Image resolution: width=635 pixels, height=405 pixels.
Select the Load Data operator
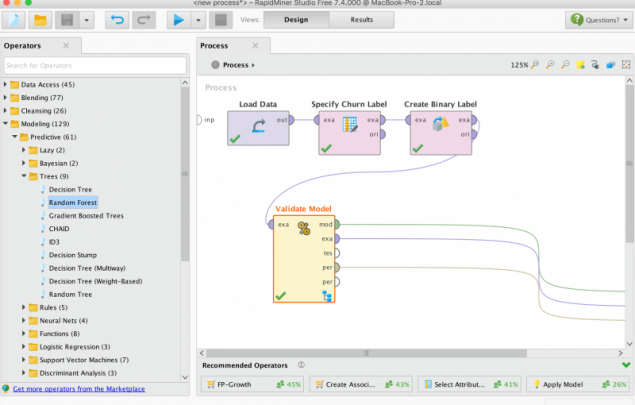coord(258,128)
